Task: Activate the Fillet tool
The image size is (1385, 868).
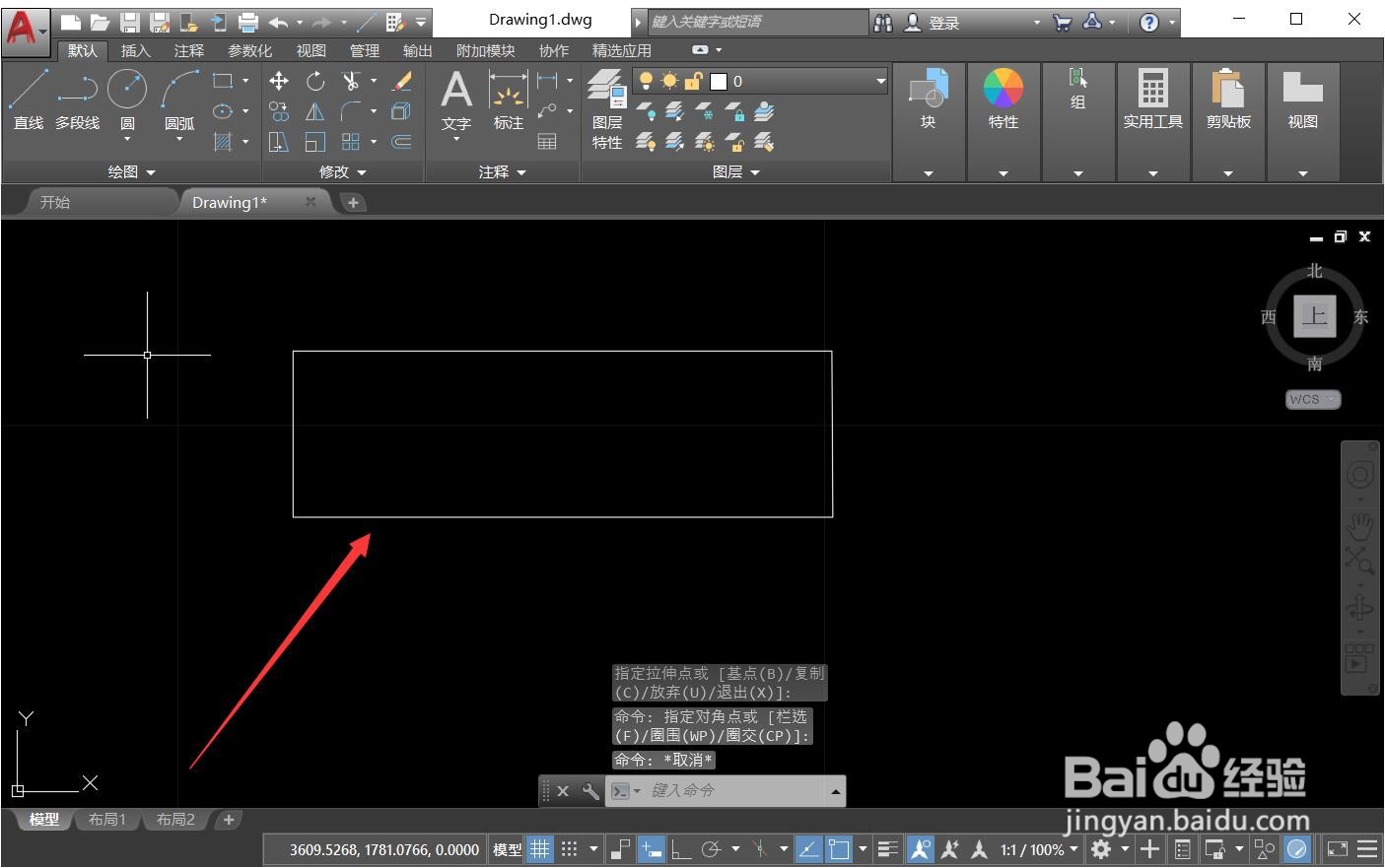Action: [x=351, y=111]
